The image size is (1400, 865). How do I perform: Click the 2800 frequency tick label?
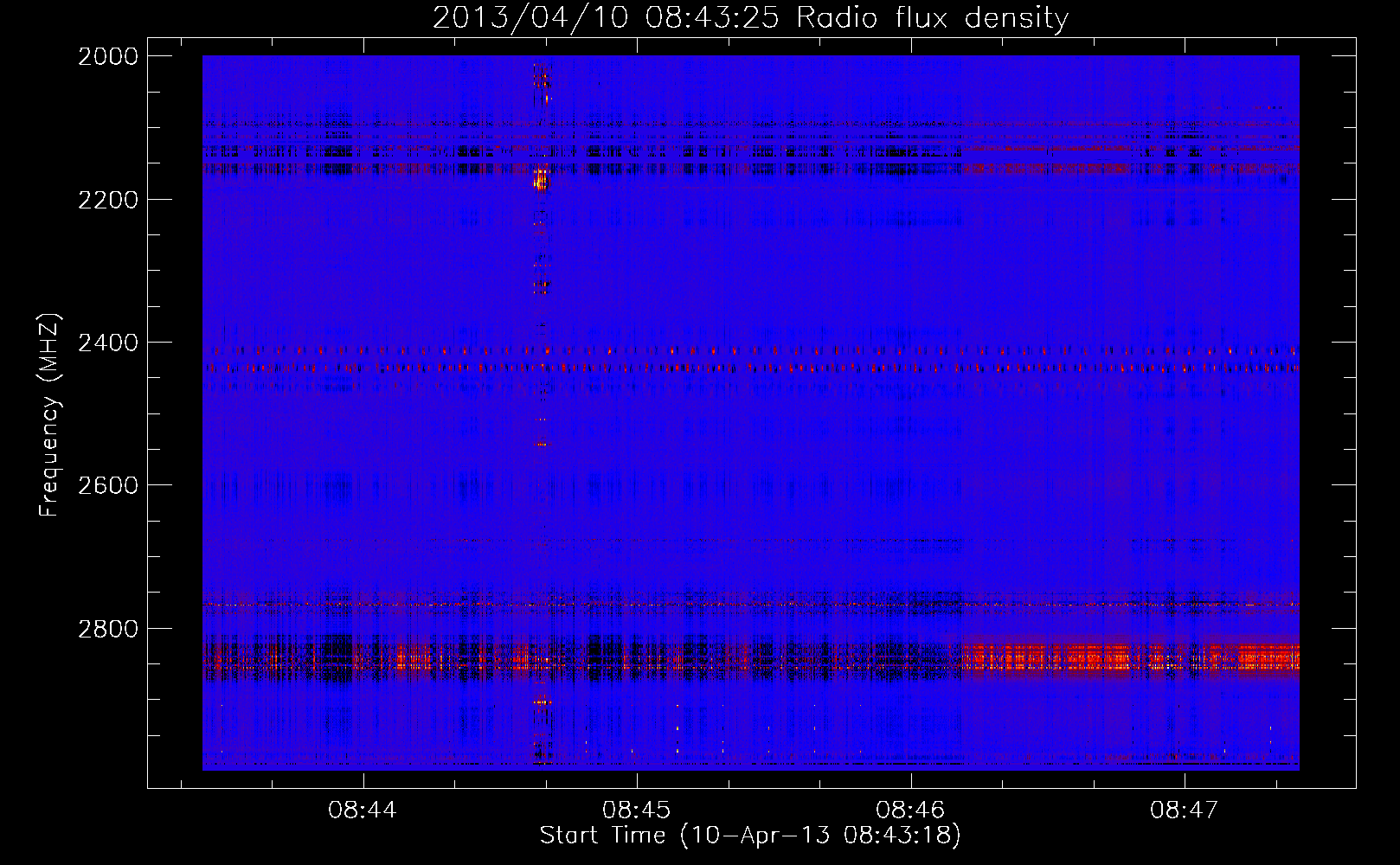(108, 628)
